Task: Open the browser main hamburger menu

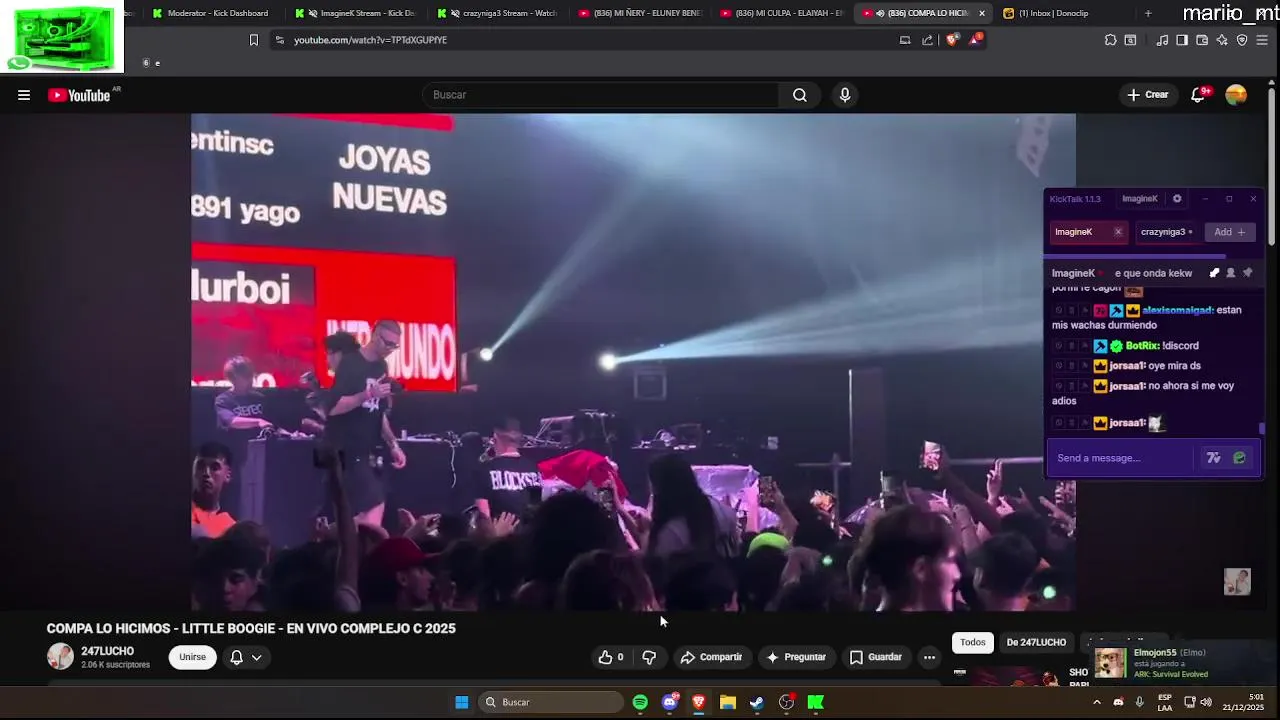Action: point(1262,40)
